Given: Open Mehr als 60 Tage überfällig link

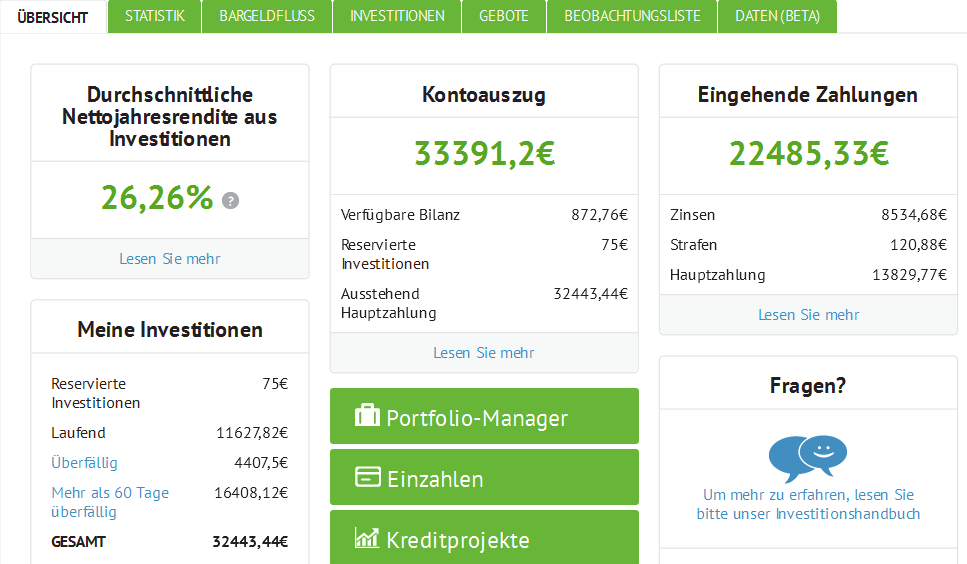Looking at the screenshot, I should 110,502.
